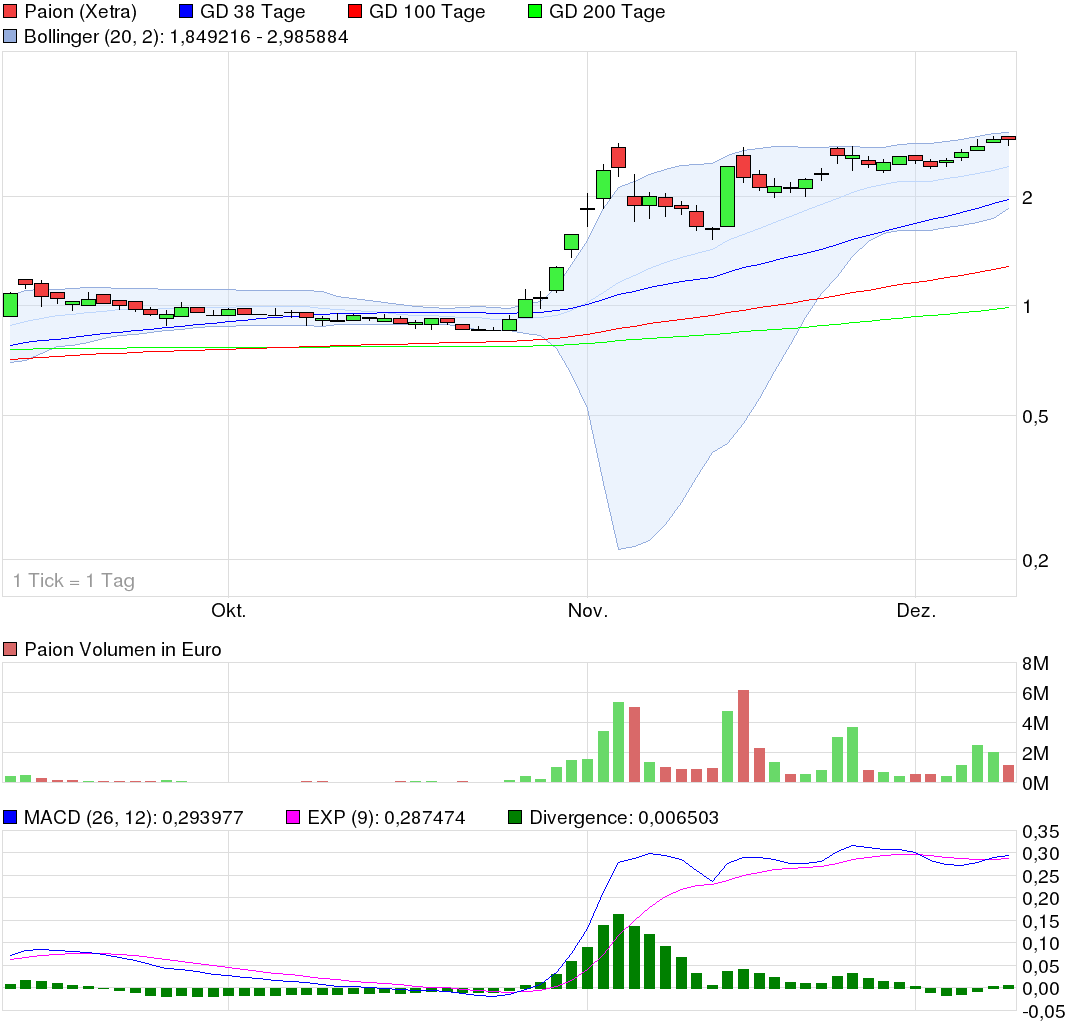Click the magenta EXP (9) legend swatch
Image resolution: width=1090 pixels, height=1030 pixels.
point(293,817)
